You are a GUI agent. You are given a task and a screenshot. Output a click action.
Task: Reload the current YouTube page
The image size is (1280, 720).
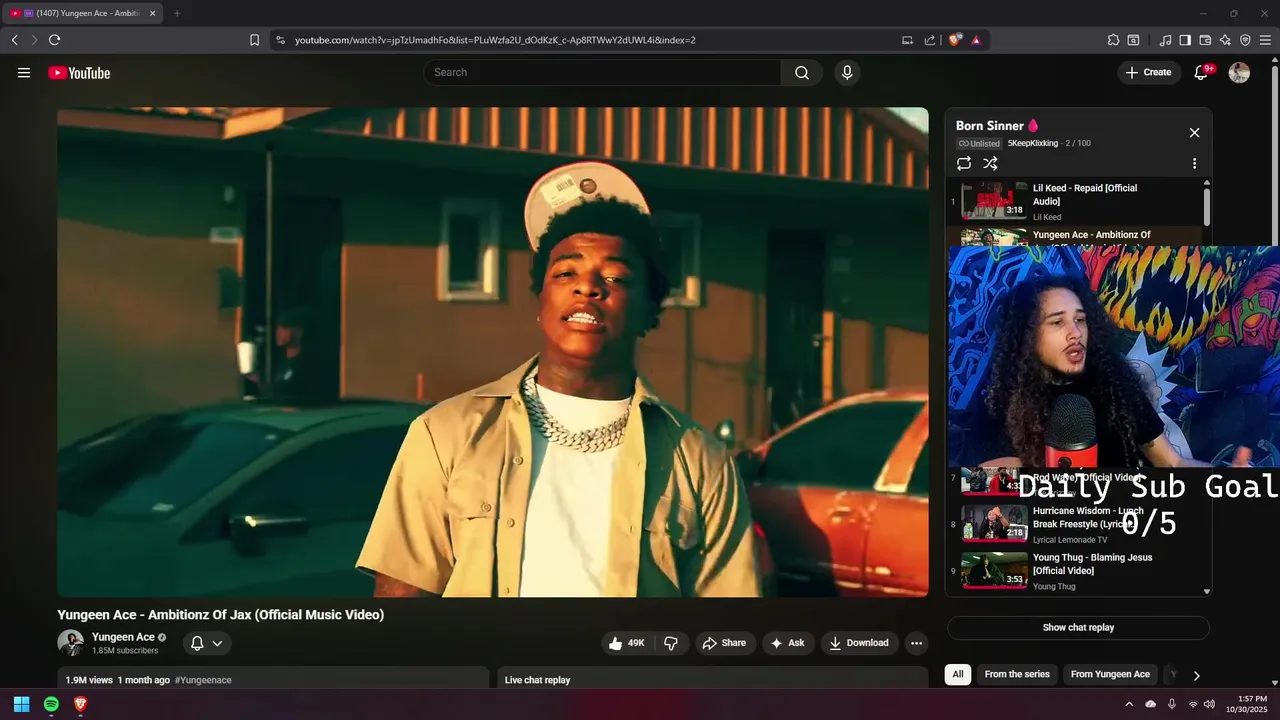(54, 40)
